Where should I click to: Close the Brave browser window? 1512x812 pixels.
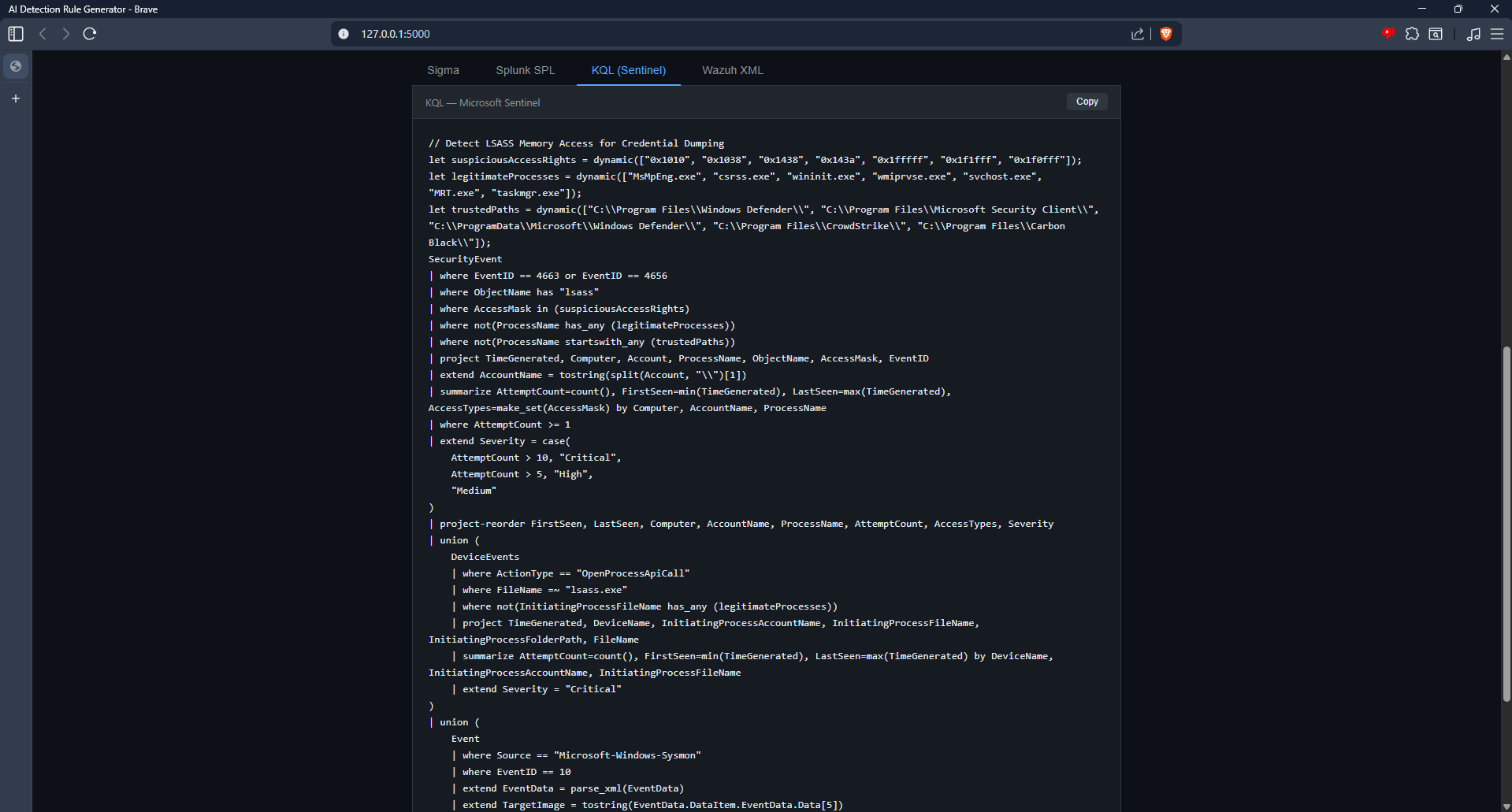click(1495, 9)
